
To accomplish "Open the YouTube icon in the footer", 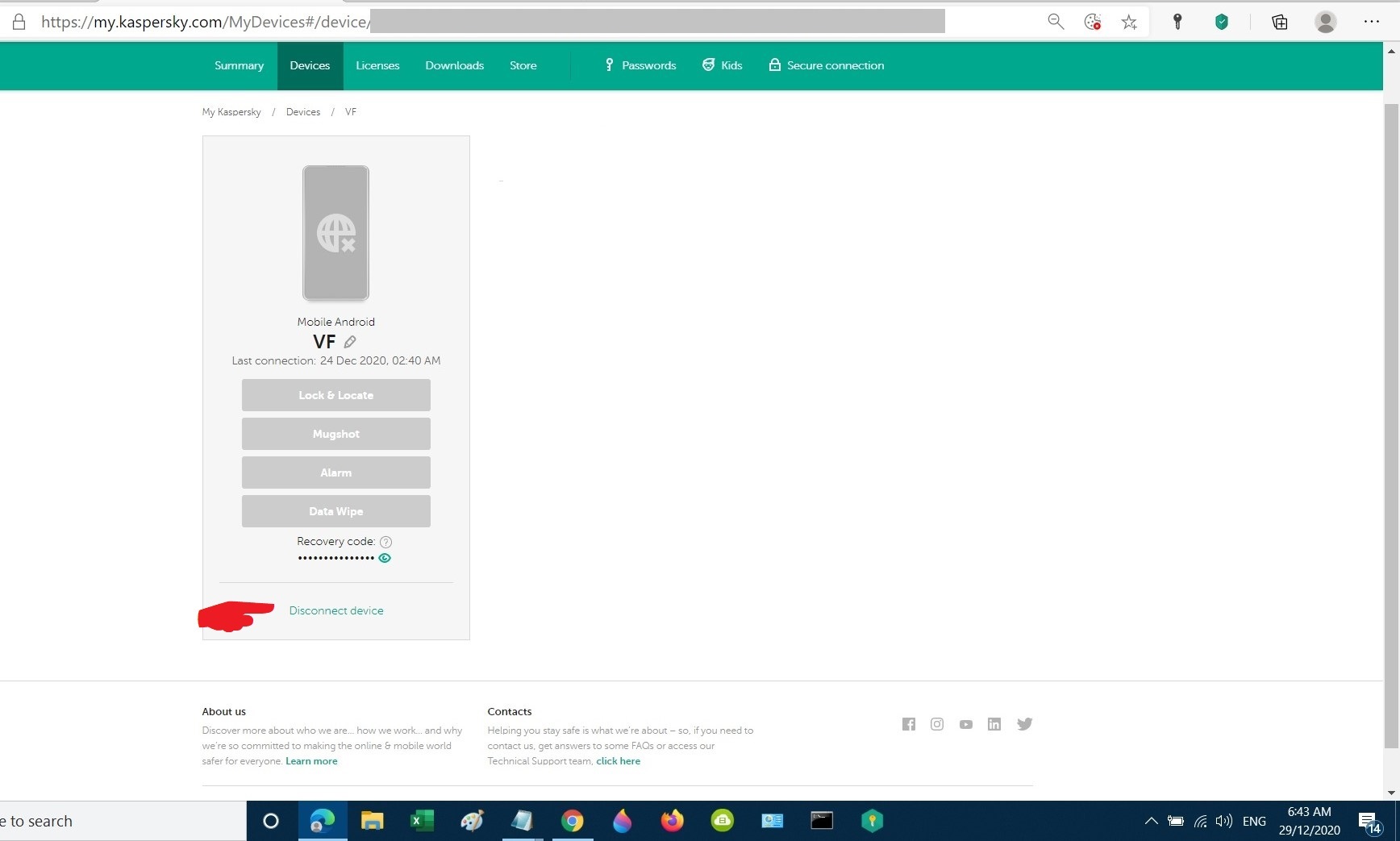I will [966, 724].
